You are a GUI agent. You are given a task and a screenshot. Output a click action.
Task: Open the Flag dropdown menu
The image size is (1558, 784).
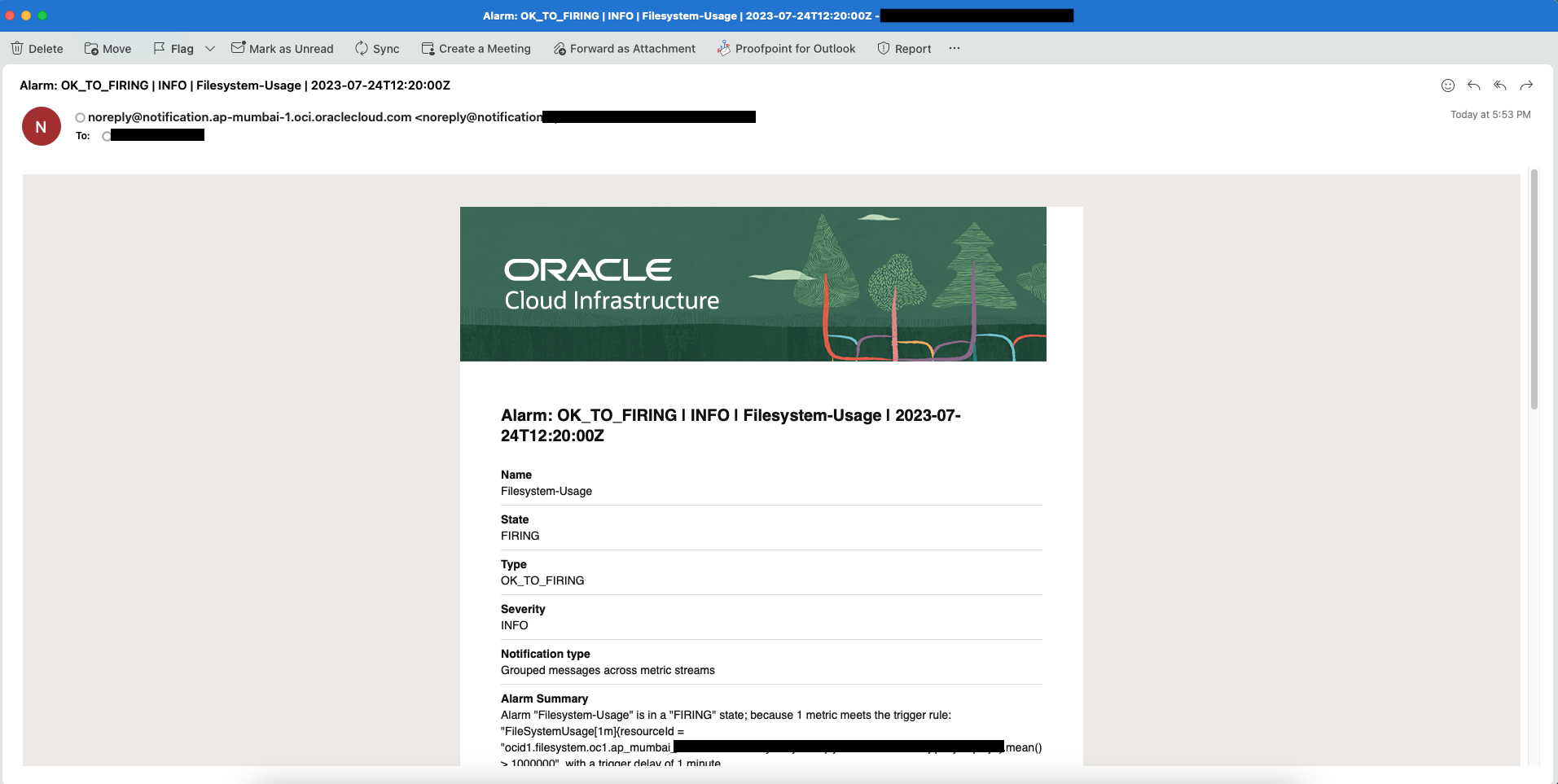tap(210, 48)
